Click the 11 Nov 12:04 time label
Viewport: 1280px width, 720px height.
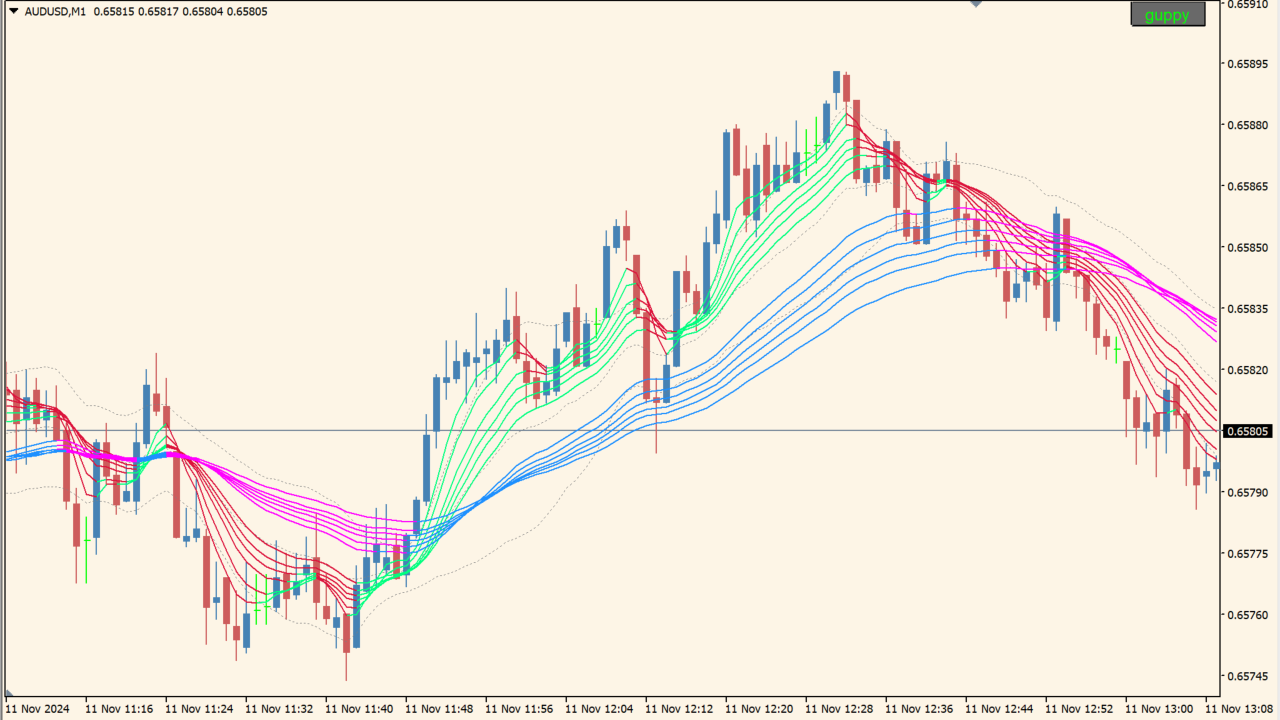599,709
